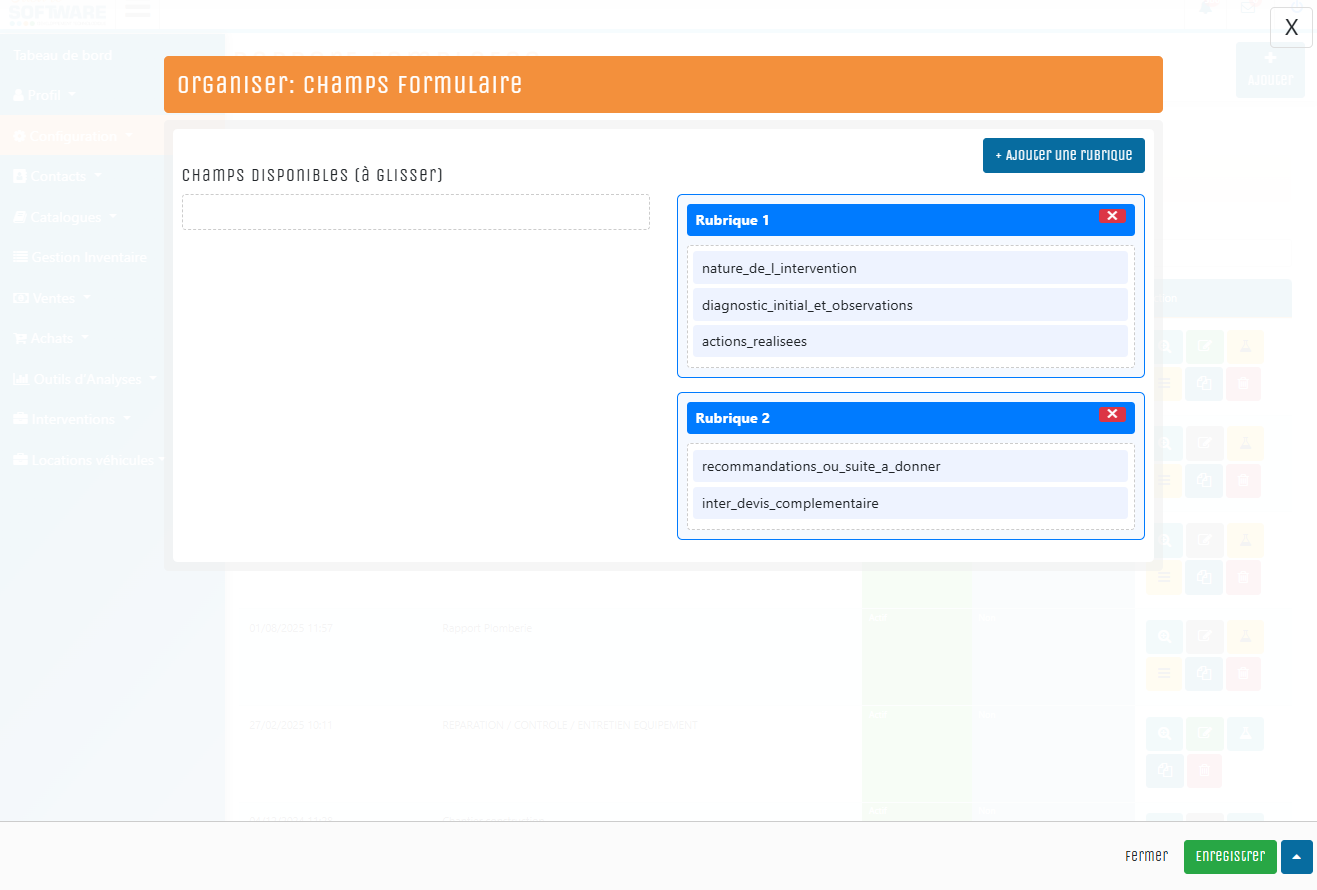Image resolution: width=1317 pixels, height=890 pixels.
Task: Click the Fermer link
Action: coord(1145,857)
